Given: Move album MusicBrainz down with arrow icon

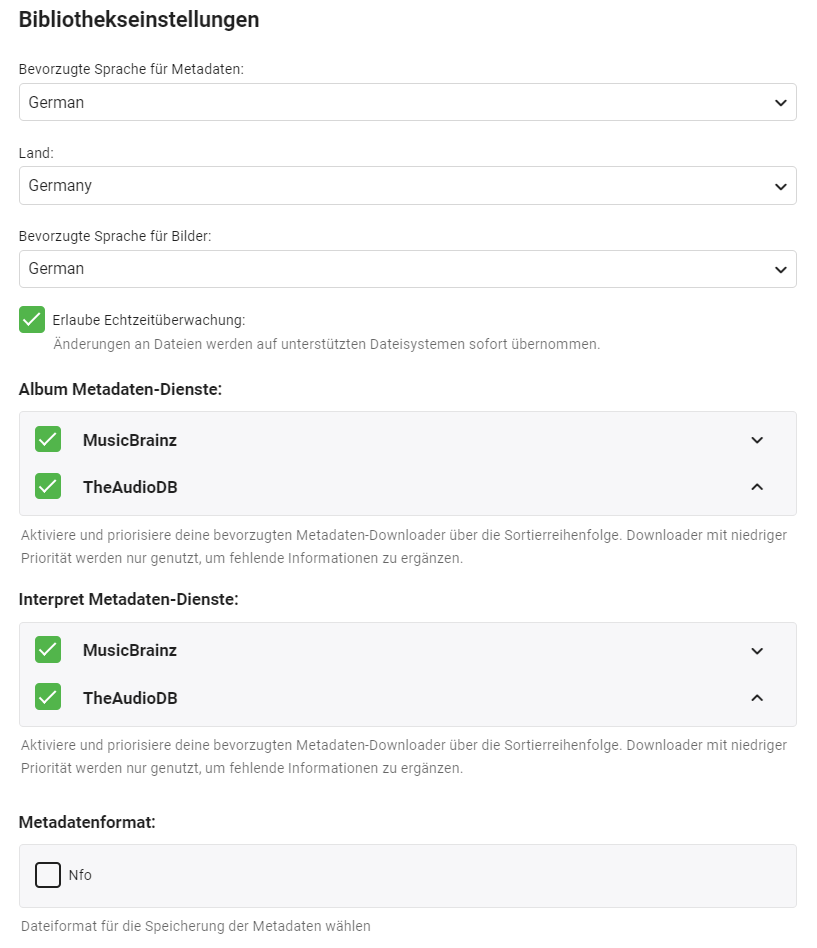Looking at the screenshot, I should tap(757, 440).
